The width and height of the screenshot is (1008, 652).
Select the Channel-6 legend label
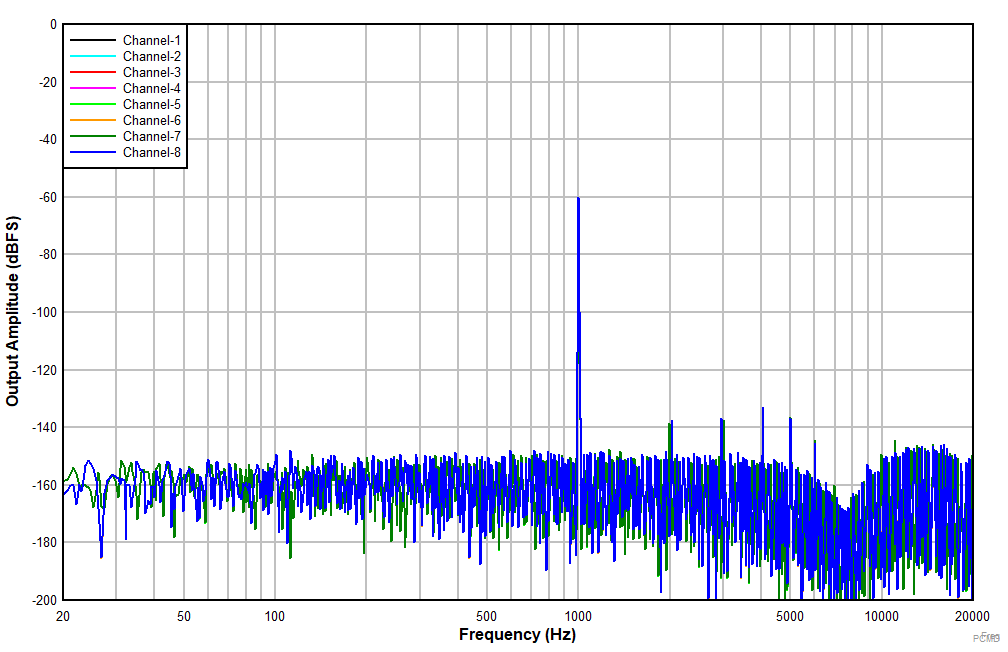(150, 120)
